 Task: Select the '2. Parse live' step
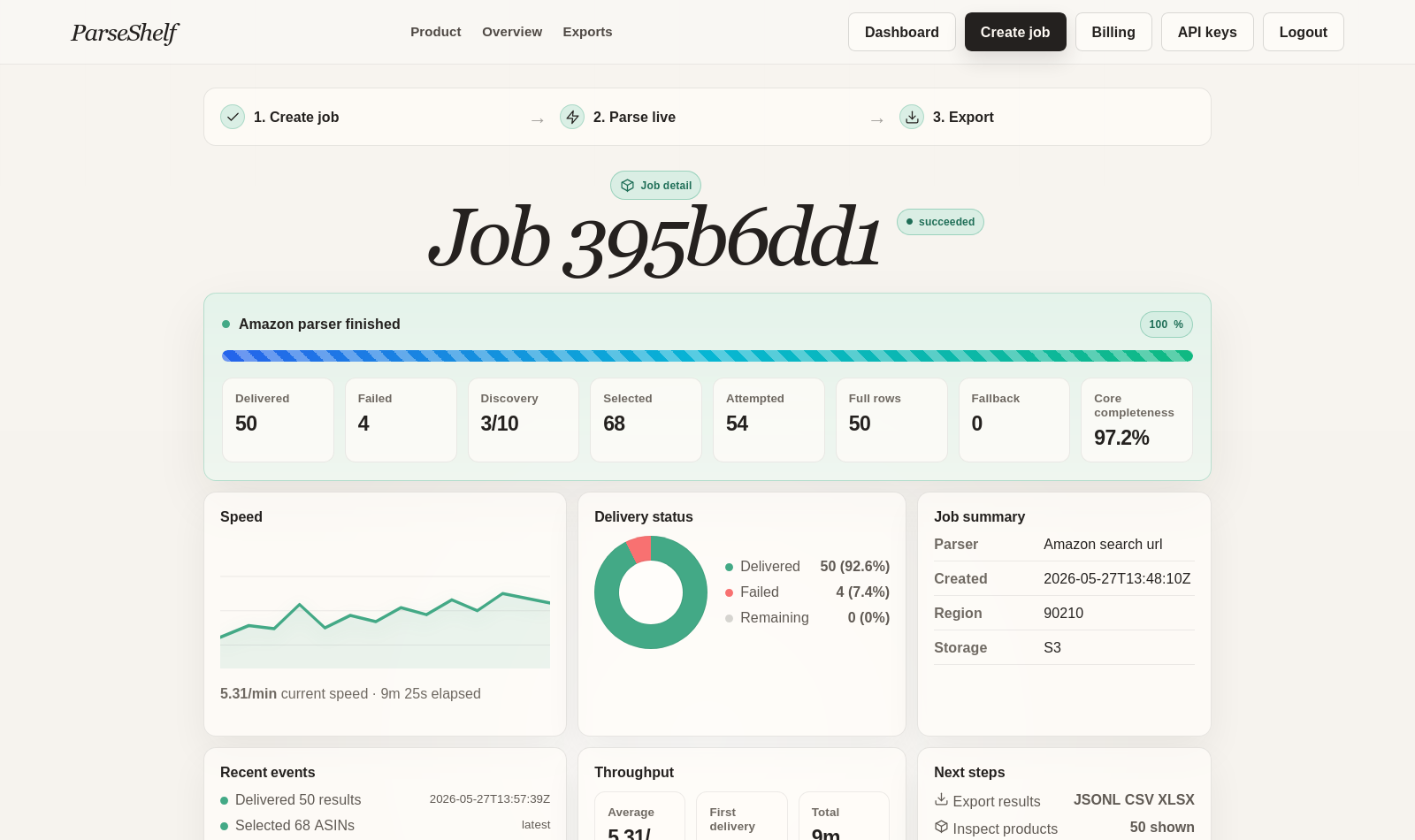click(x=634, y=117)
